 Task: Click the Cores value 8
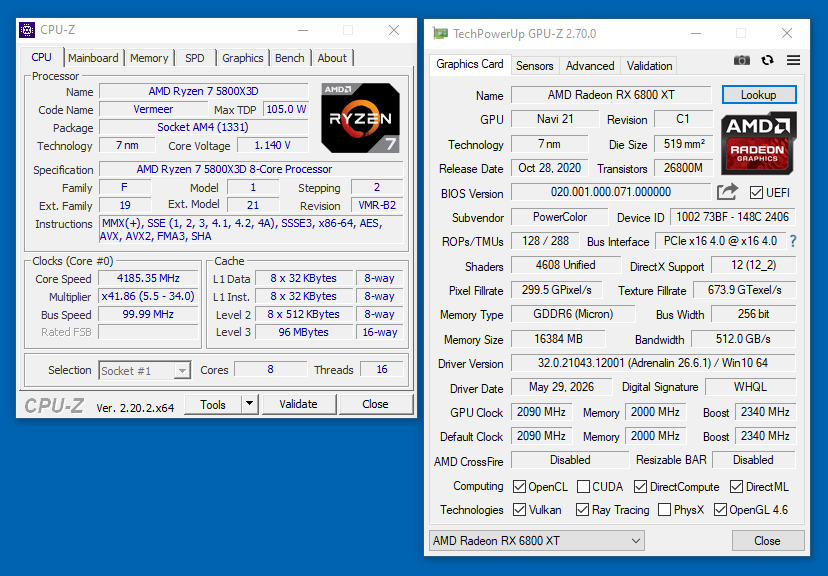(x=270, y=370)
